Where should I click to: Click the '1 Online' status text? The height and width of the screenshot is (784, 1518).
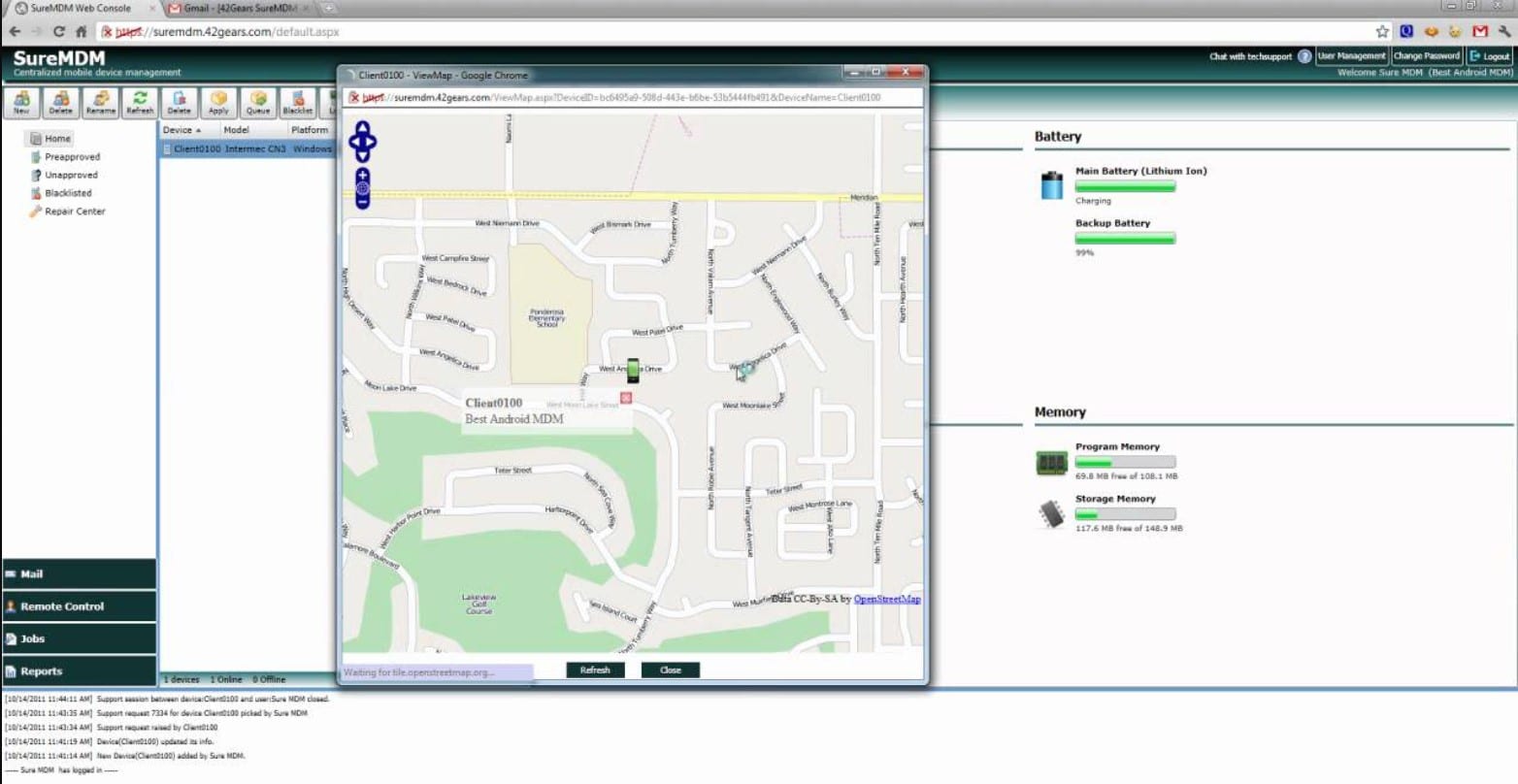pyautogui.click(x=226, y=680)
